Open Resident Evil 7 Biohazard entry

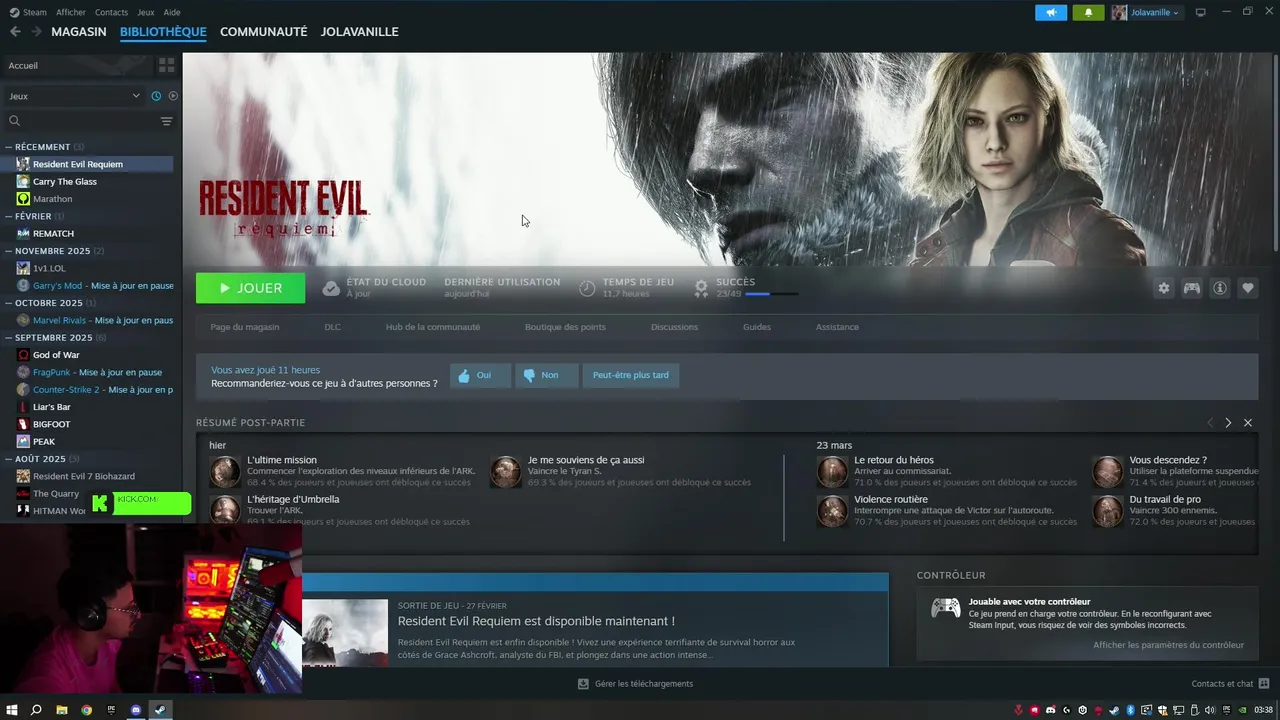(x=84, y=476)
